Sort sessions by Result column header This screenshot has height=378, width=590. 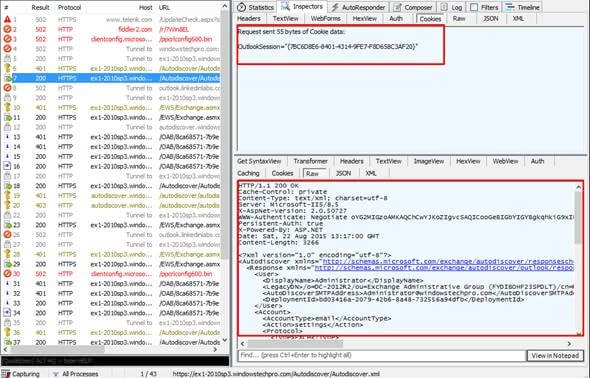[40, 7]
